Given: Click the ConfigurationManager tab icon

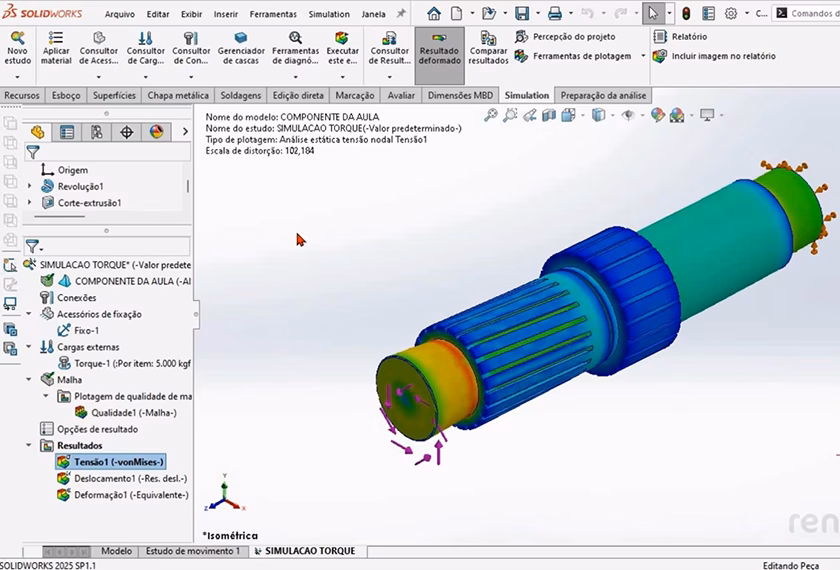Looking at the screenshot, I should click(96, 132).
